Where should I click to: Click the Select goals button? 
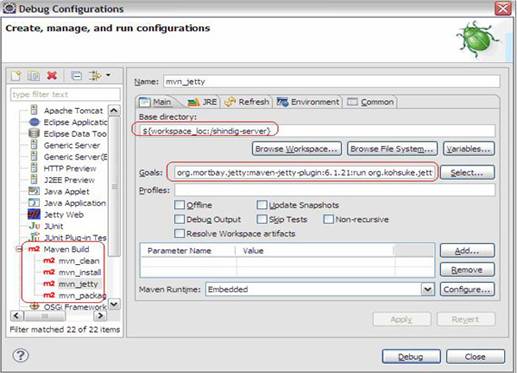(x=467, y=172)
